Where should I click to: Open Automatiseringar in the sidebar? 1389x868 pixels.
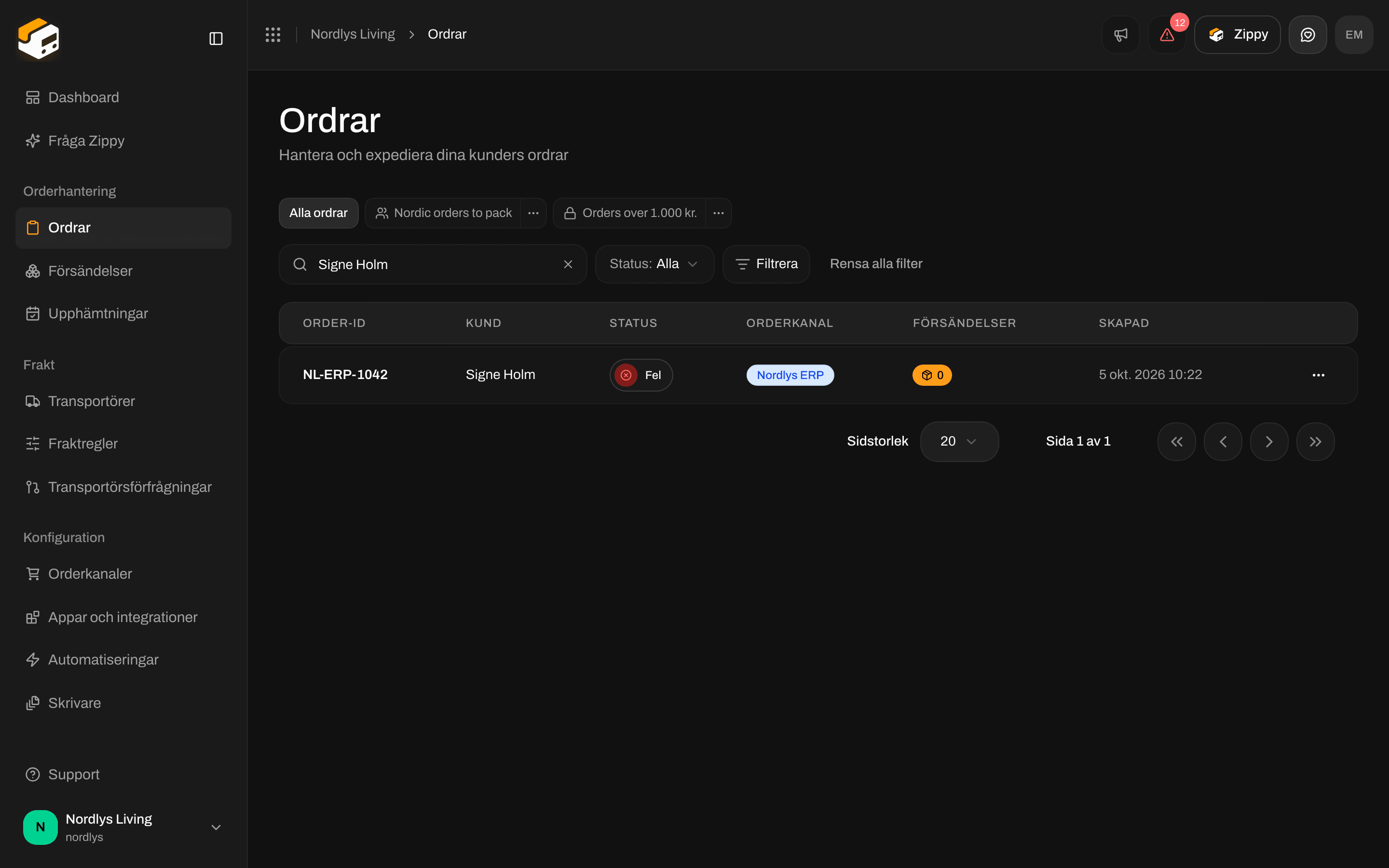pyautogui.click(x=123, y=660)
